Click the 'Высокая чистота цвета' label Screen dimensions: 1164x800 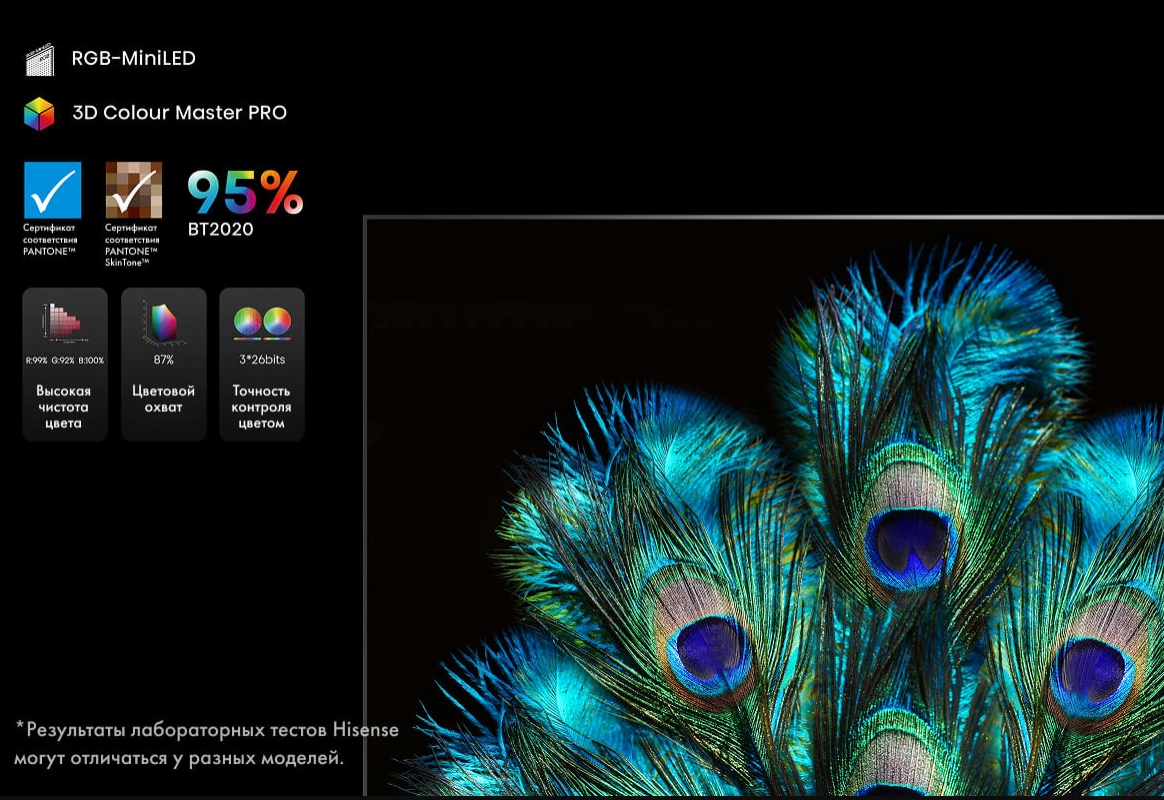(x=63, y=407)
